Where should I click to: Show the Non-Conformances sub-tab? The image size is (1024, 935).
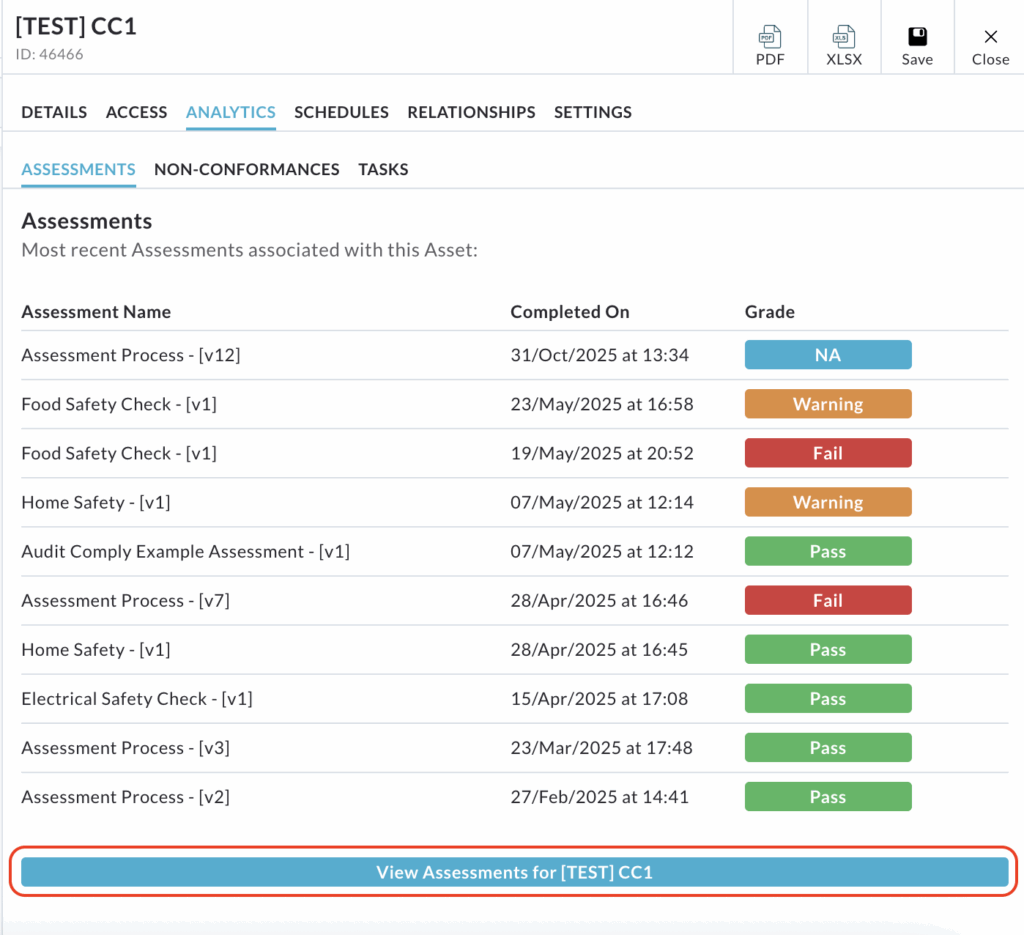pos(247,169)
